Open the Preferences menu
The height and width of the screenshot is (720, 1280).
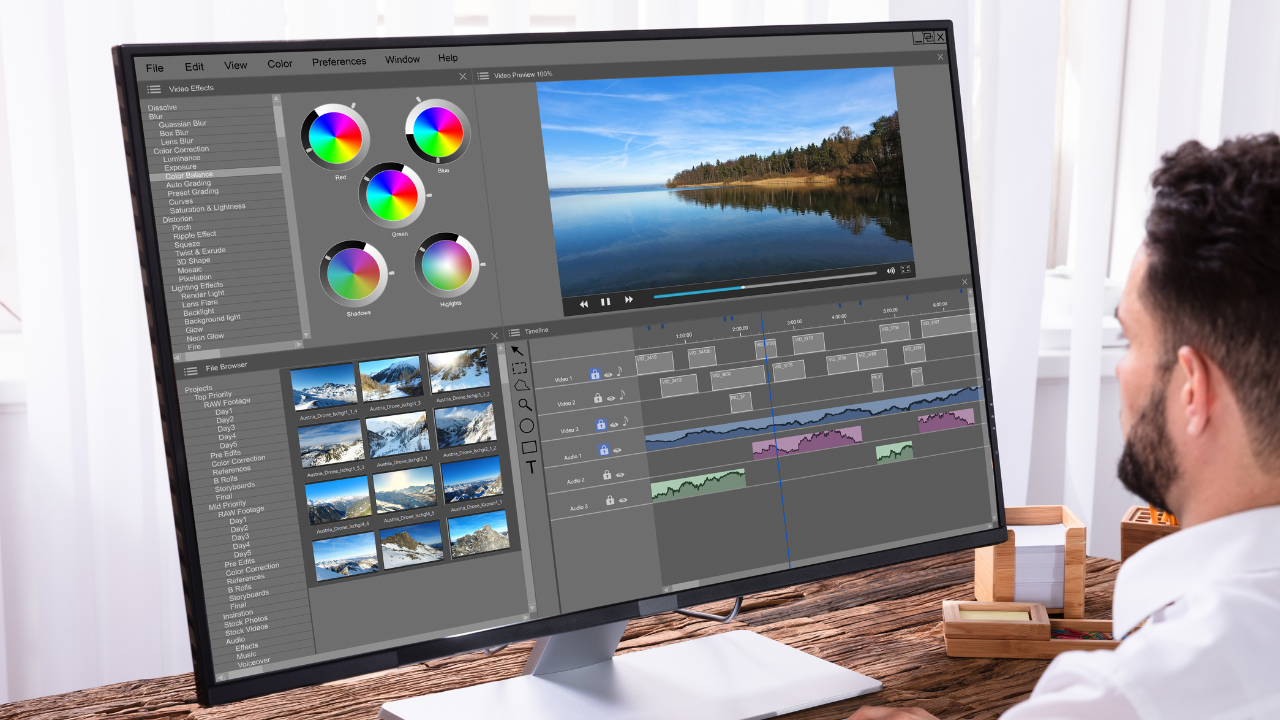[339, 62]
